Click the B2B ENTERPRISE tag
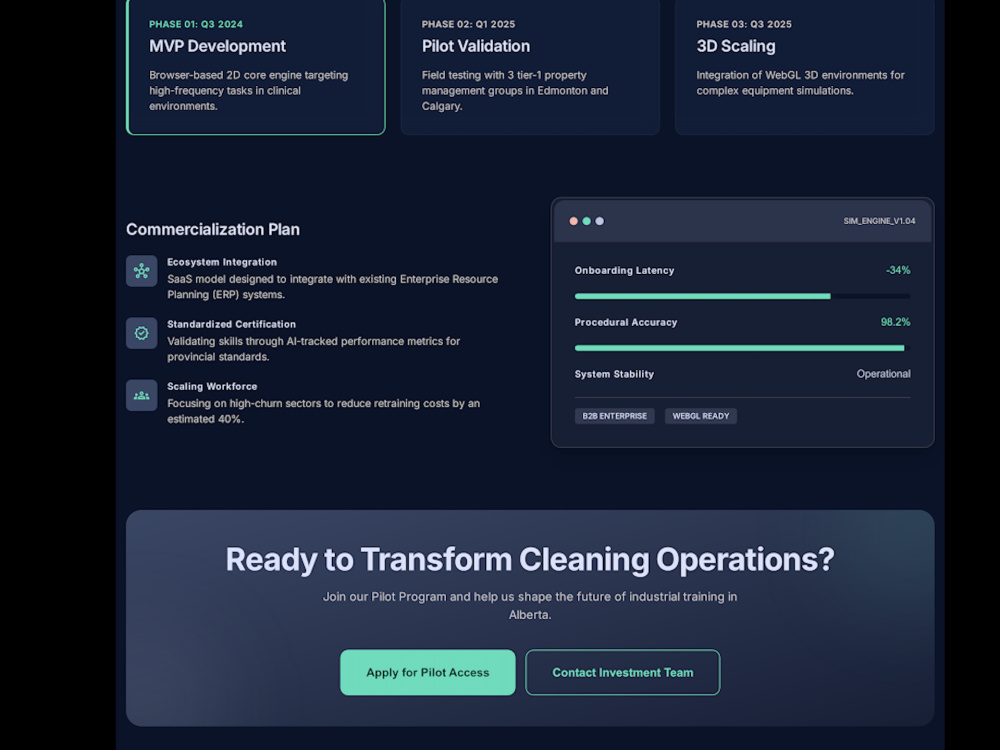1000x750 pixels. (x=615, y=416)
